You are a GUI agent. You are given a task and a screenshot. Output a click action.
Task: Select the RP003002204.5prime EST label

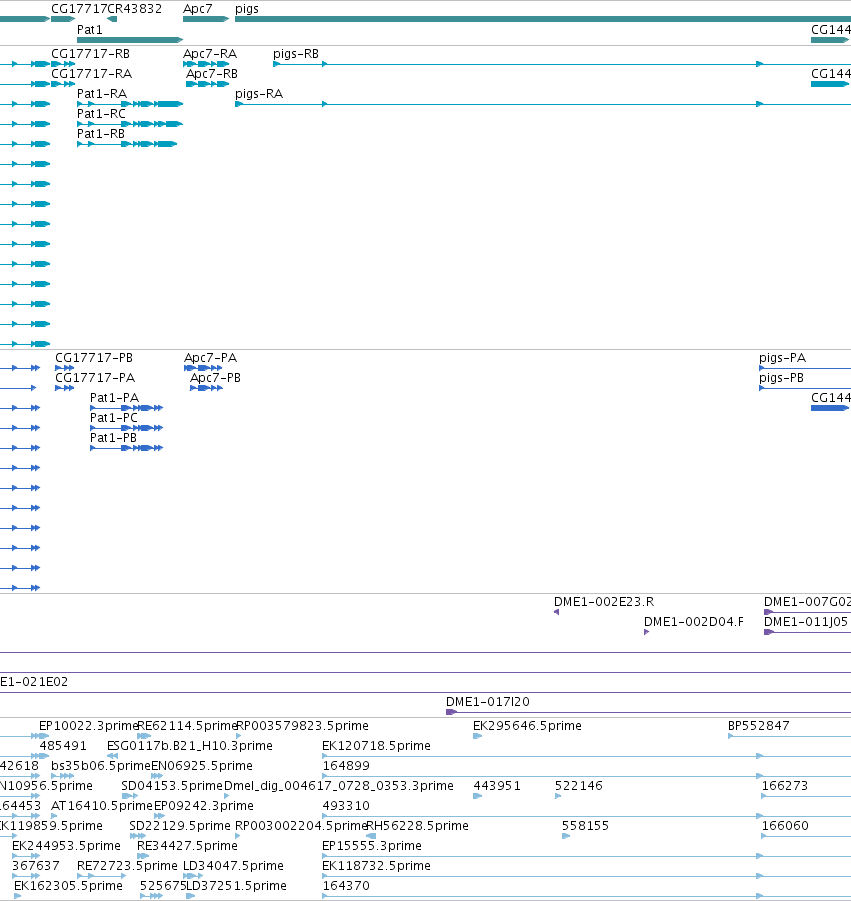[x=301, y=826]
